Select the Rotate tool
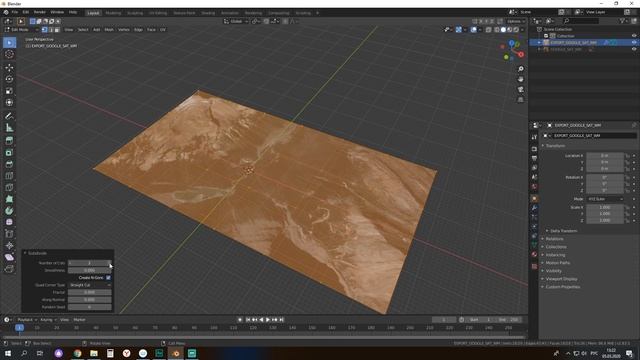The image size is (640, 360). click(x=9, y=79)
